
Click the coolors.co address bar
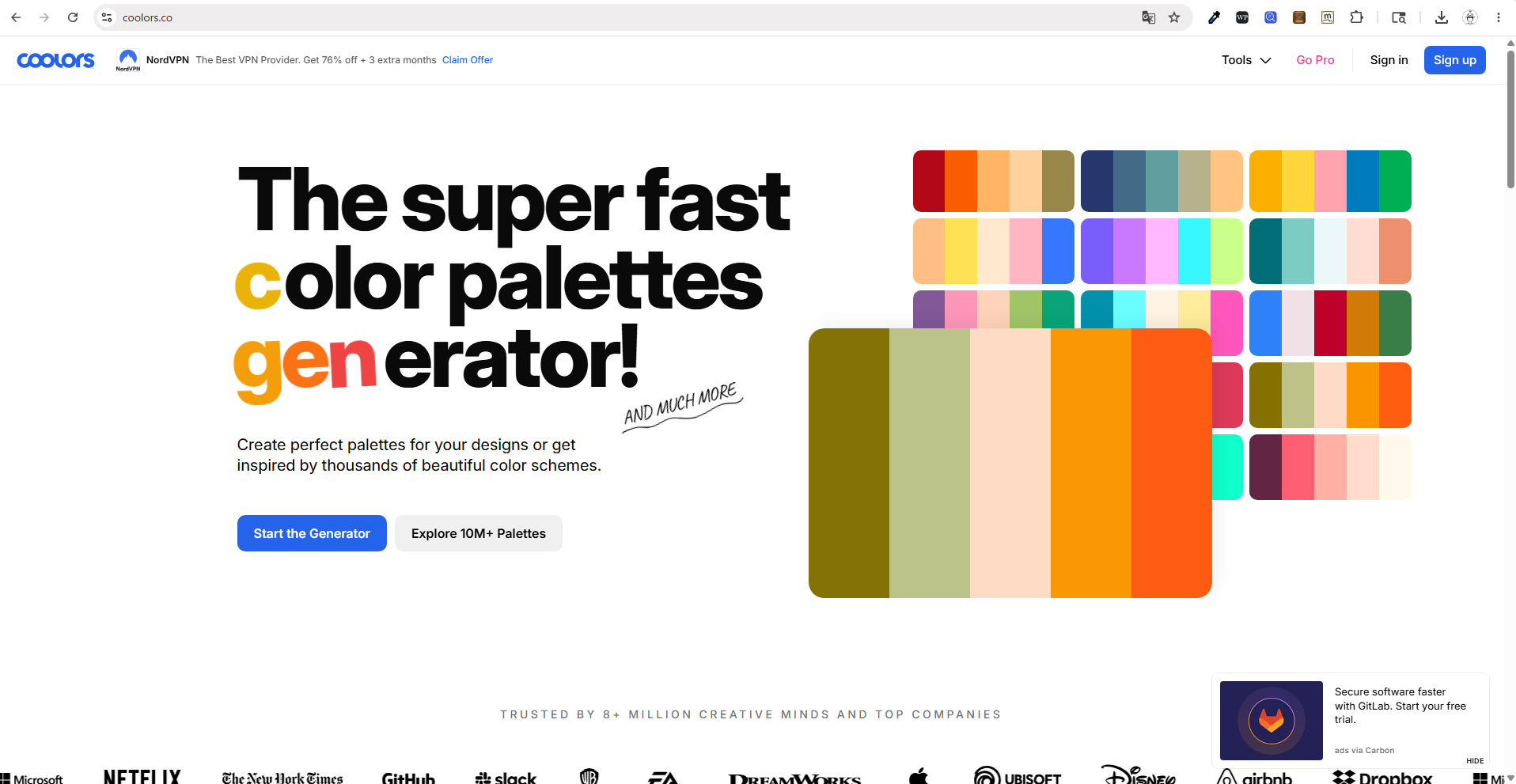[617, 17]
